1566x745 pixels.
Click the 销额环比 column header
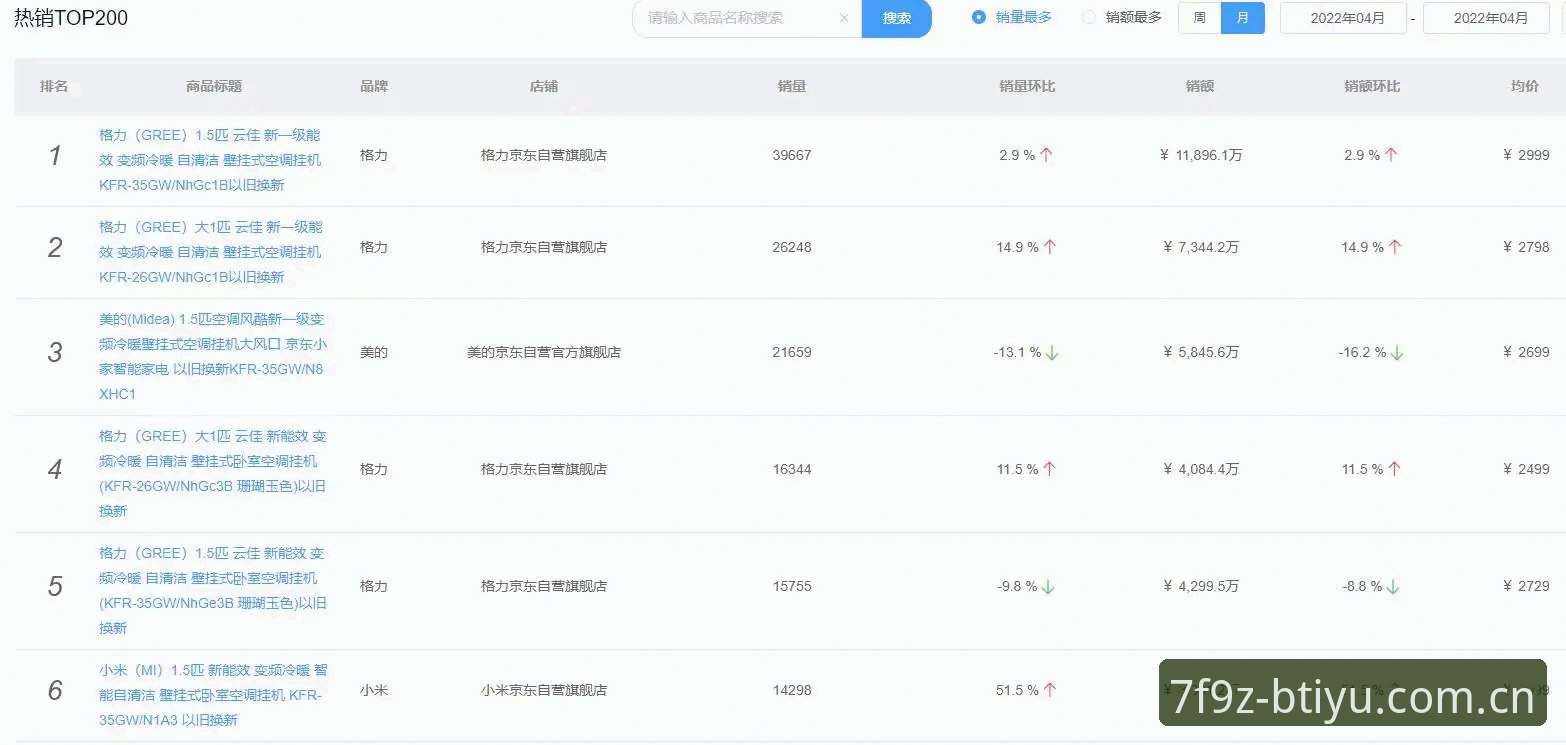1372,86
